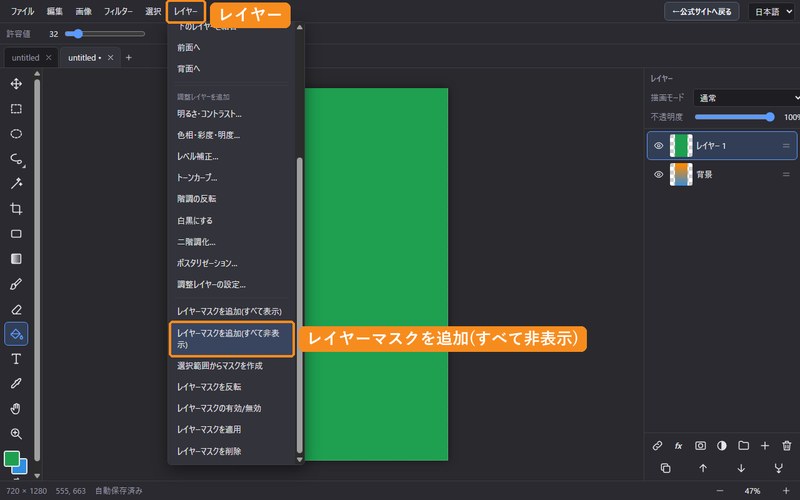The width and height of the screenshot is (800, 500).
Task: Select the Magic wand tool
Action: coord(16,184)
